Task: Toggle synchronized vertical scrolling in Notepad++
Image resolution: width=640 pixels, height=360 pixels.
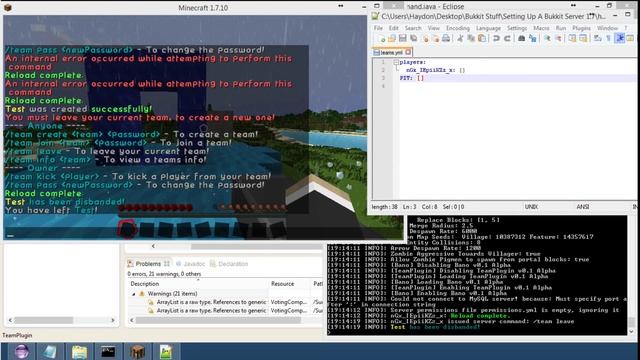Action: pos(572,38)
